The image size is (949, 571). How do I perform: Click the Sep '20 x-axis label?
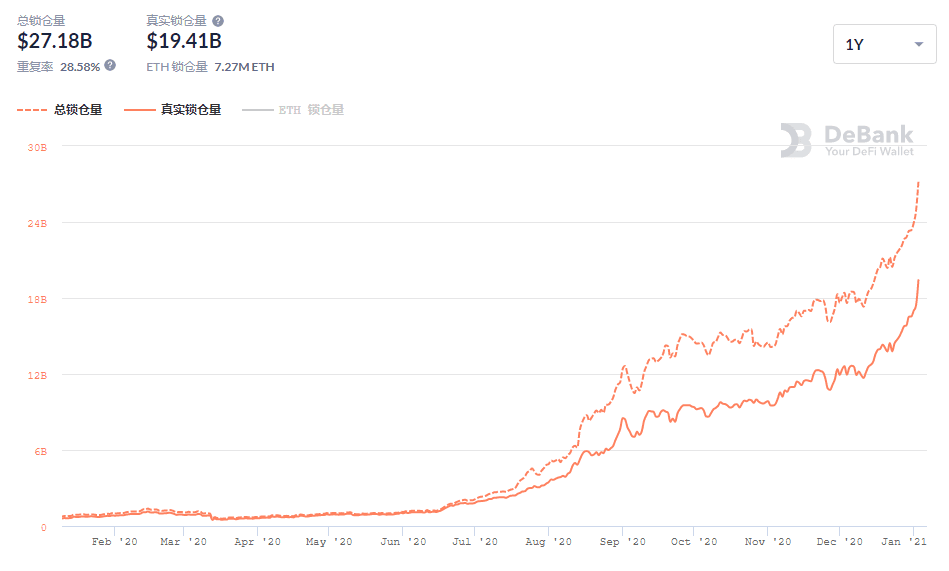pos(623,541)
